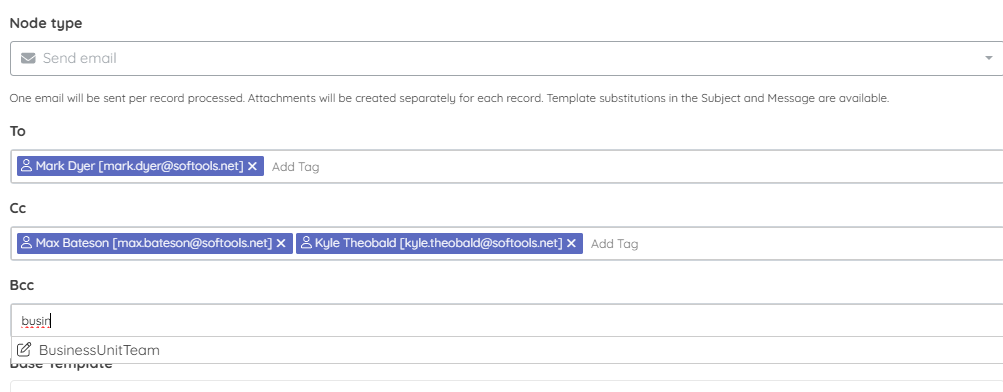Remove Kyle Theobald from the Cc field

coord(571,243)
